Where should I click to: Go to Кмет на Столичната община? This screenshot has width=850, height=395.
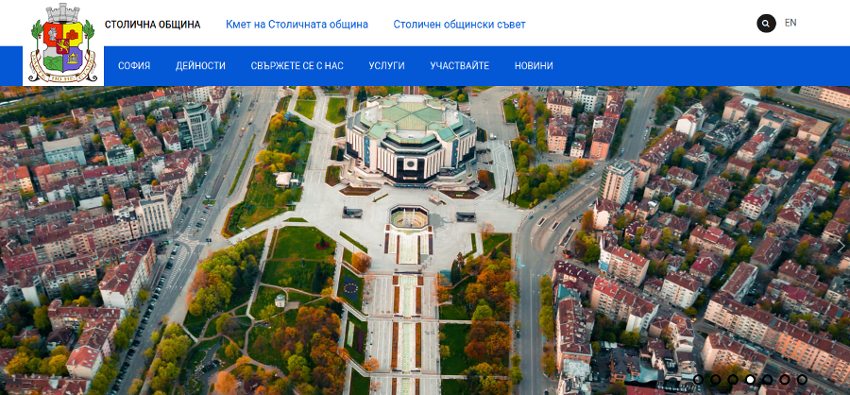(297, 24)
